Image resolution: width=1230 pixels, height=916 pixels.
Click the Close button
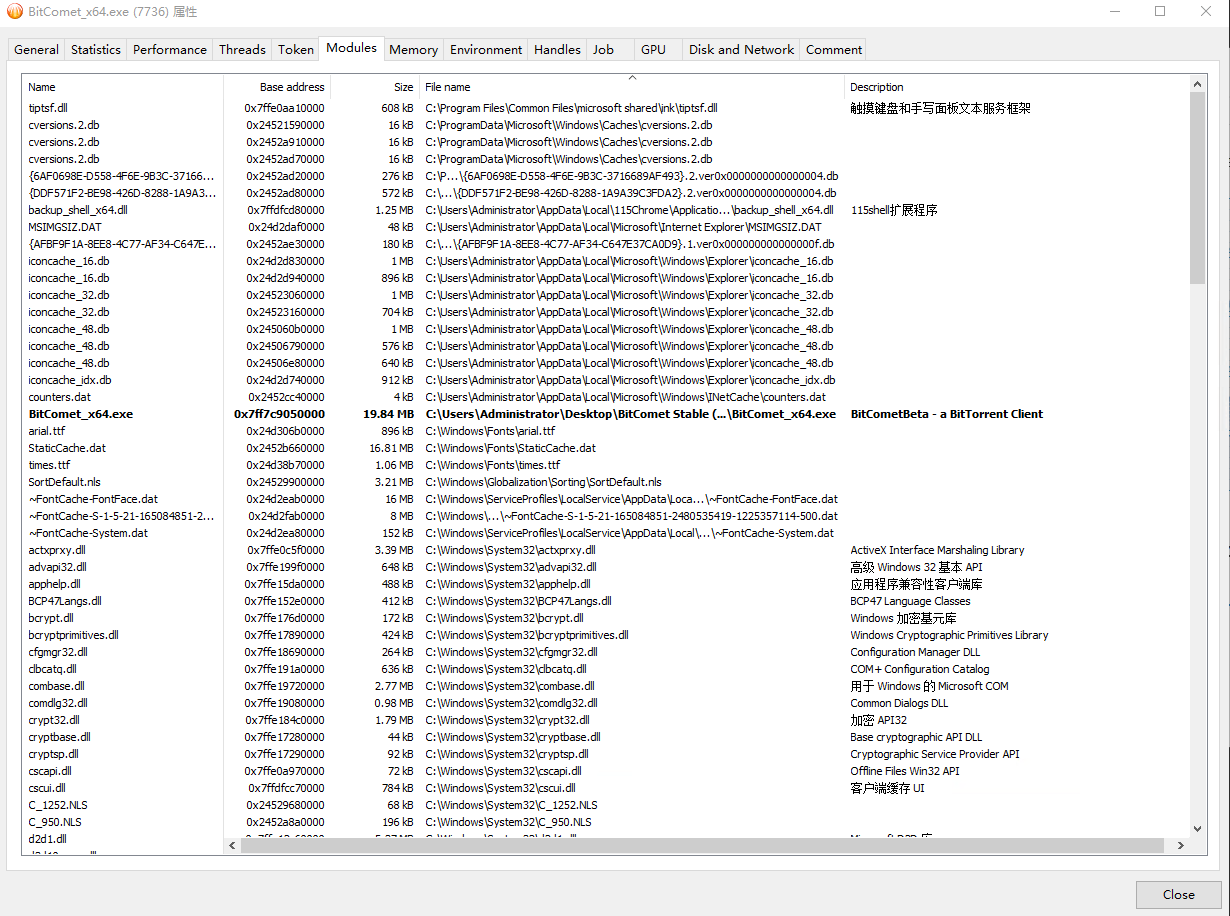click(1178, 894)
